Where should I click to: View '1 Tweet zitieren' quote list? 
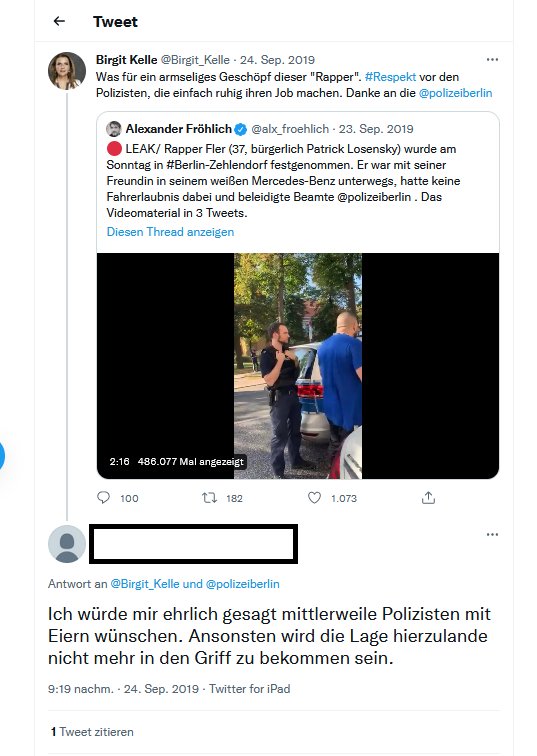tap(92, 732)
